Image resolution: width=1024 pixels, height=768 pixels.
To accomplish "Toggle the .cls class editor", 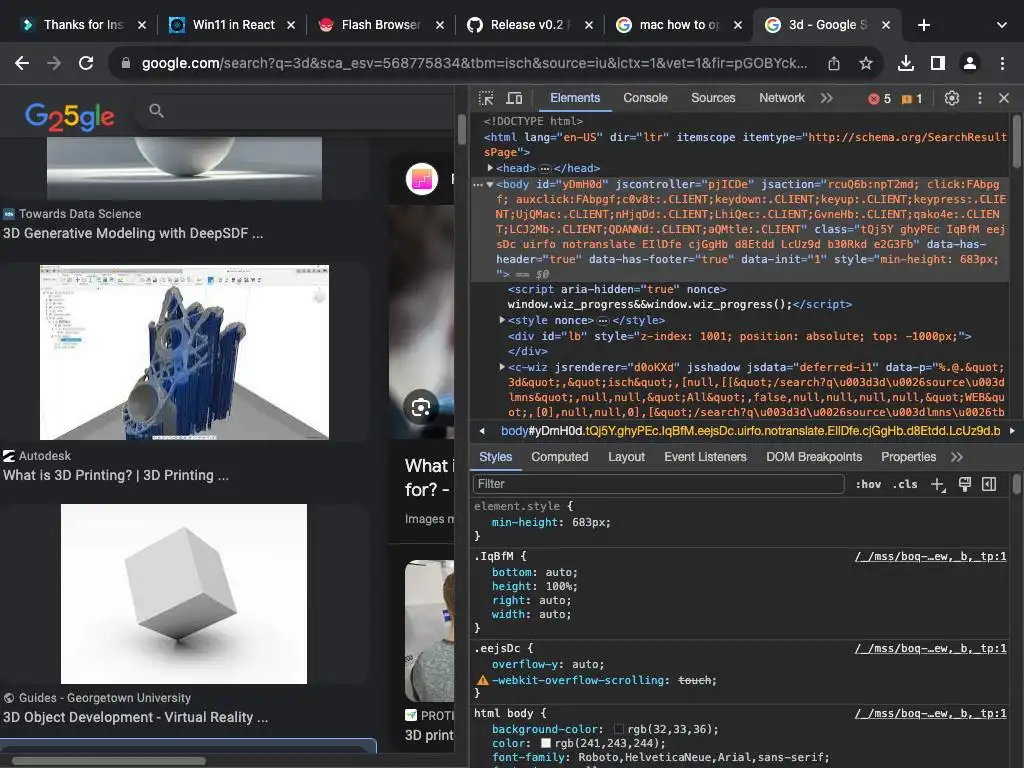I will [x=904, y=485].
